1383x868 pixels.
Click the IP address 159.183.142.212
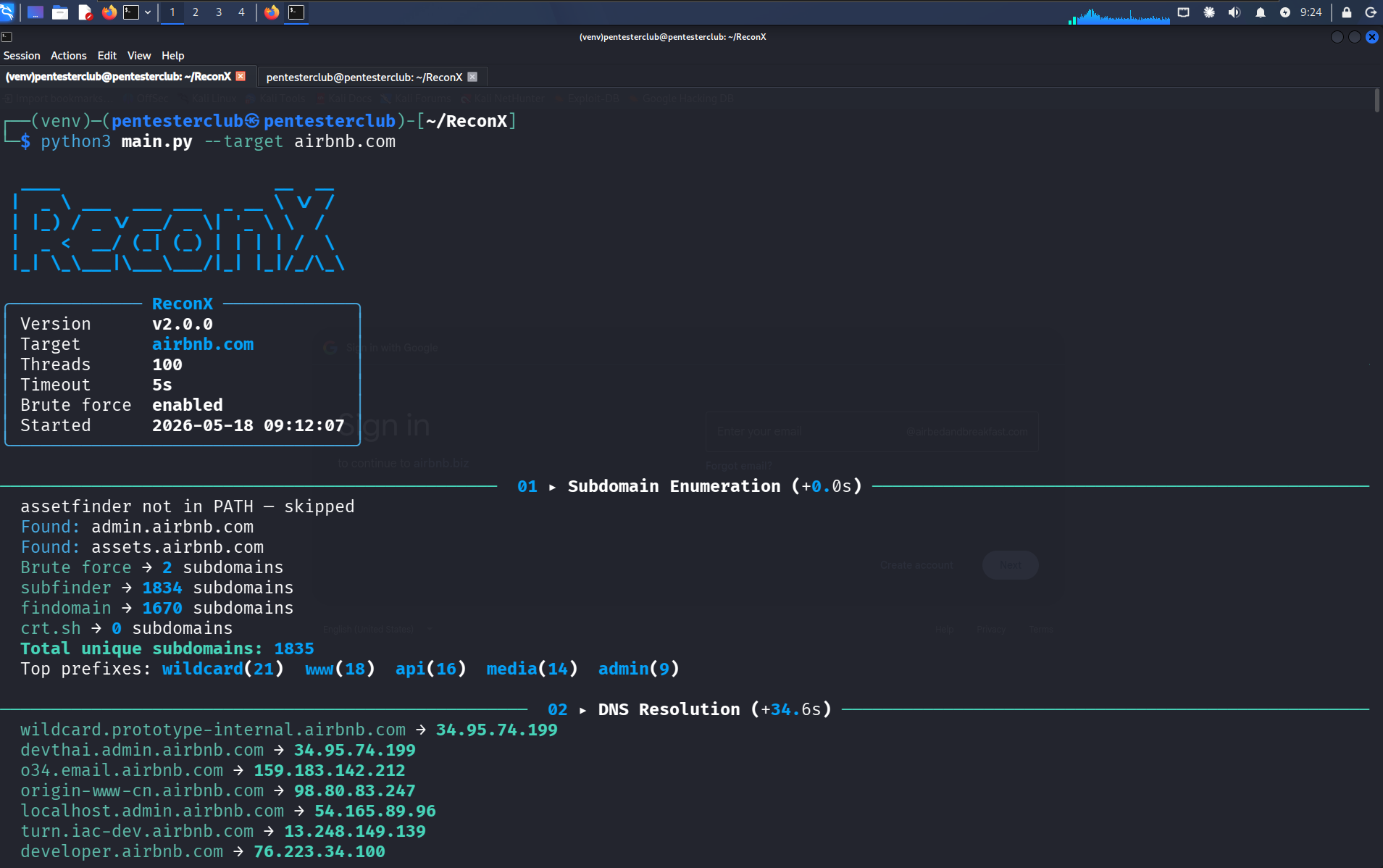point(330,770)
